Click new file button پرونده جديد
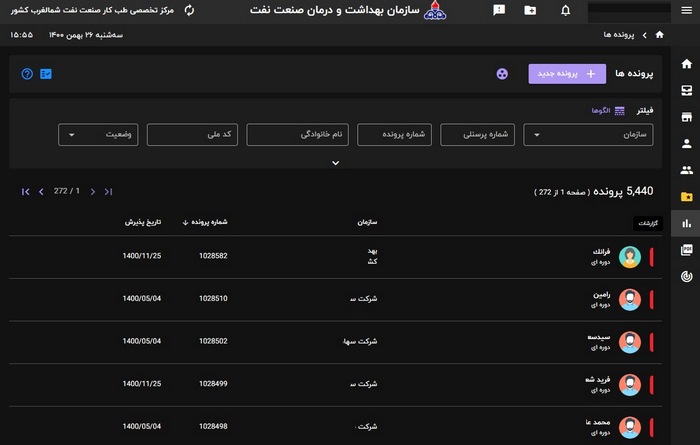The height and width of the screenshot is (445, 700). pos(567,74)
